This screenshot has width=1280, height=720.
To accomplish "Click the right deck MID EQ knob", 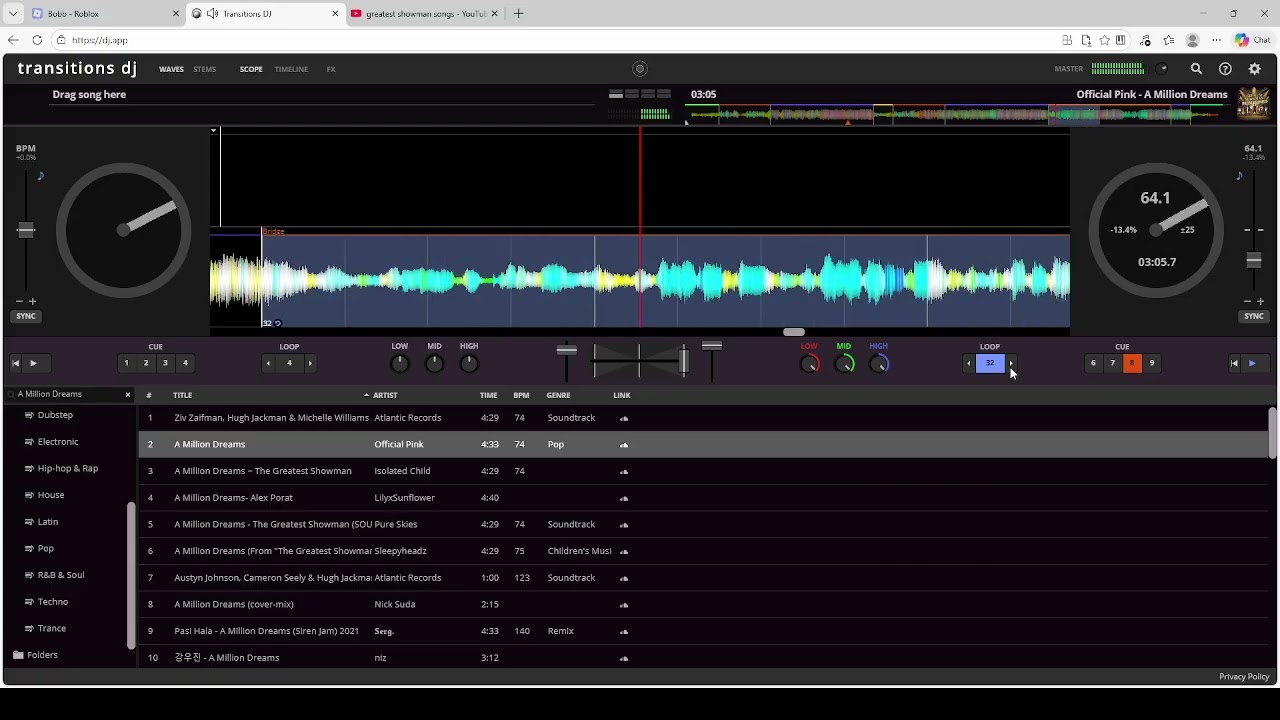I will coord(845,364).
